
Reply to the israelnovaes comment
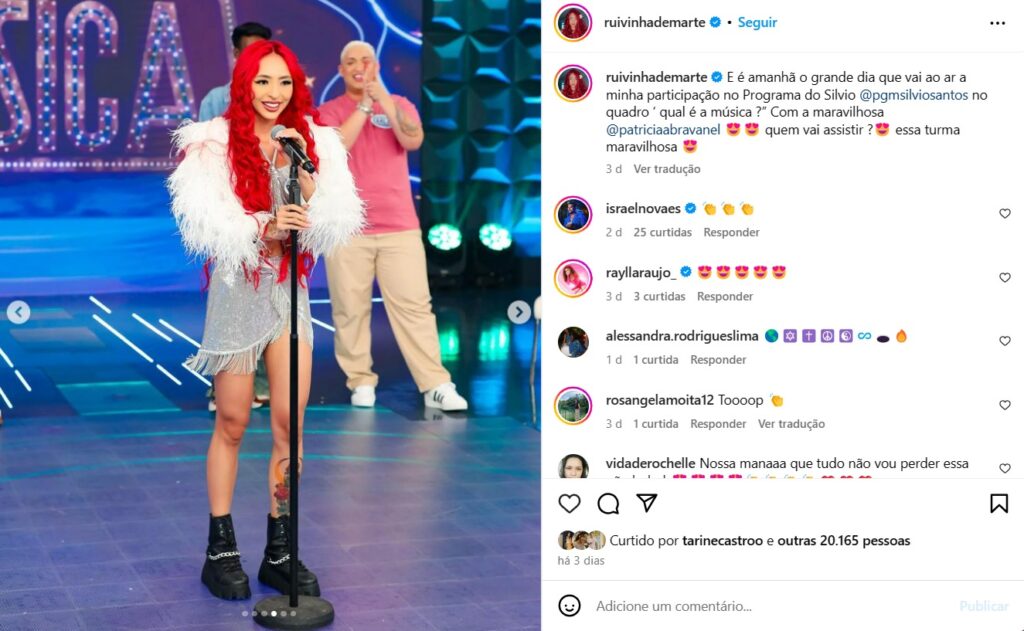pos(731,232)
